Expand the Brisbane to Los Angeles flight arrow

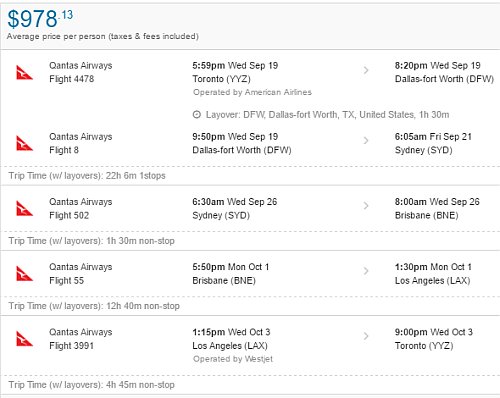coord(366,271)
